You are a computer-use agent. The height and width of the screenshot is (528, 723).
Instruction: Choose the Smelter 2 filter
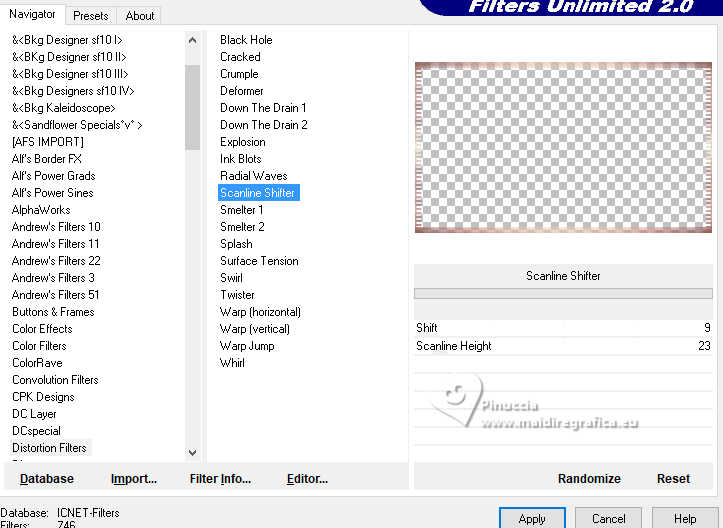242,227
